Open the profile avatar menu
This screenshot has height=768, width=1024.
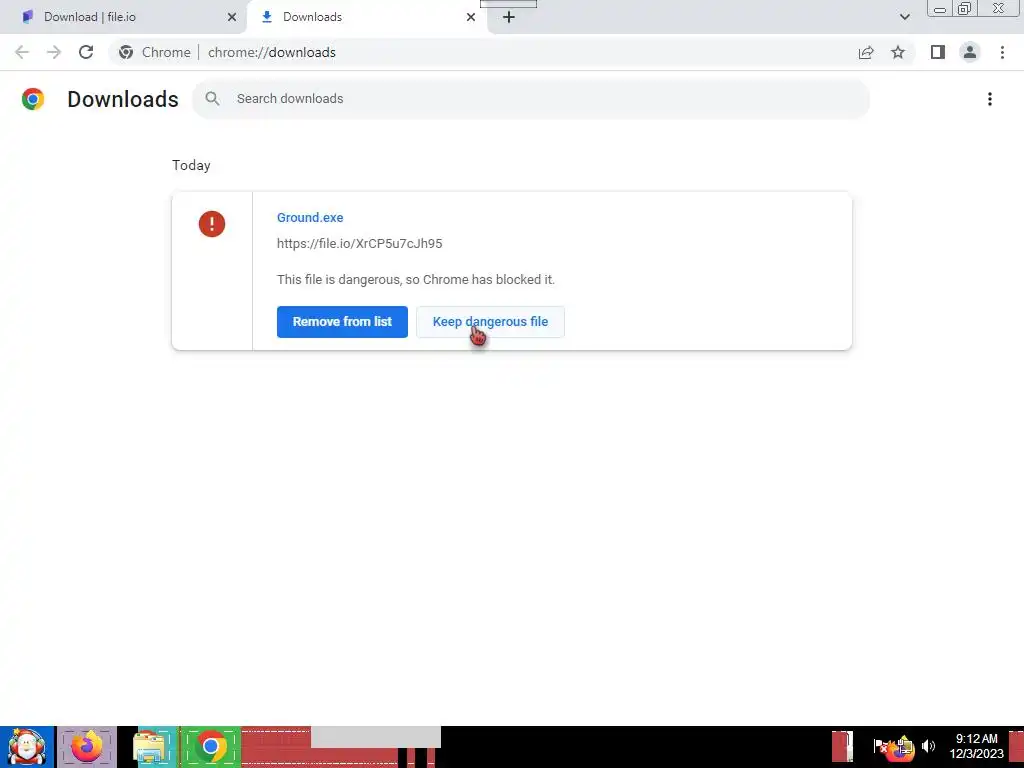pyautogui.click(x=970, y=52)
